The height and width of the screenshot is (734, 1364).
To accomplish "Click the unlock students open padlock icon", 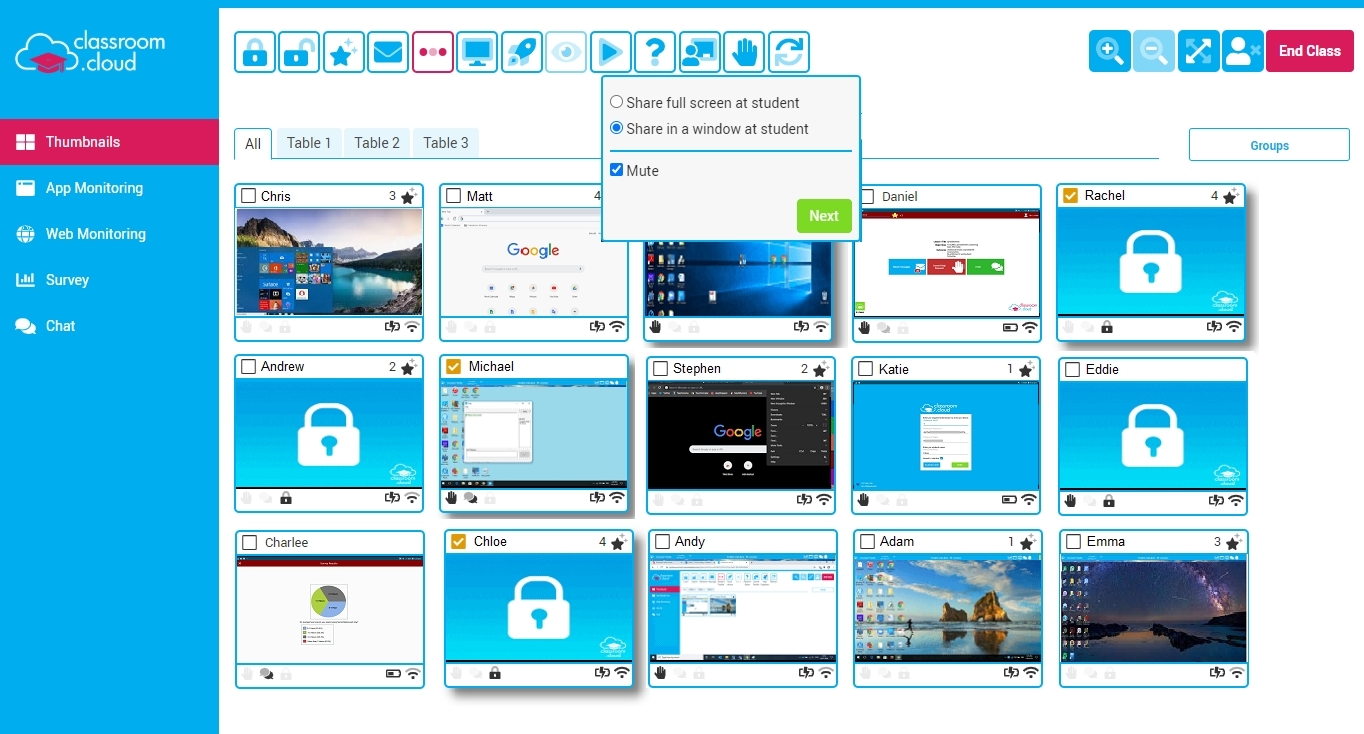I will pos(299,52).
